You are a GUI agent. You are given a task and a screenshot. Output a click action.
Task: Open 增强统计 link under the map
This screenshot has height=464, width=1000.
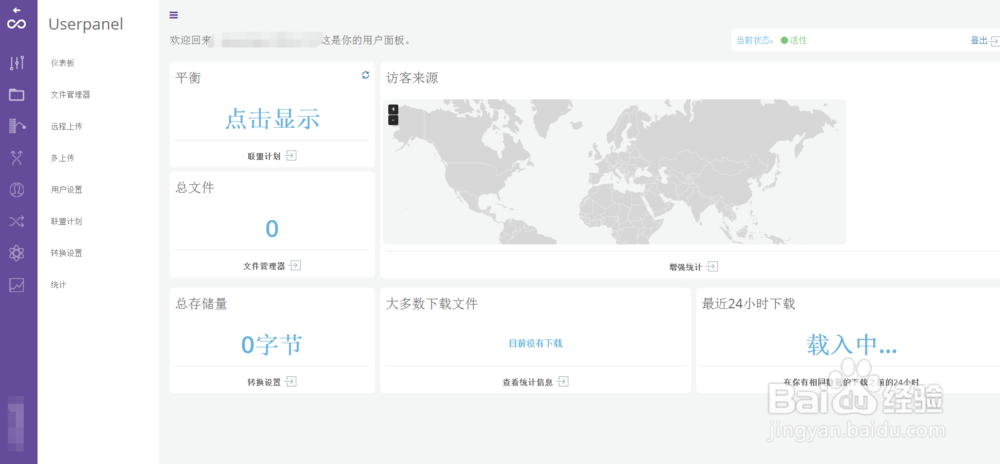click(x=685, y=268)
